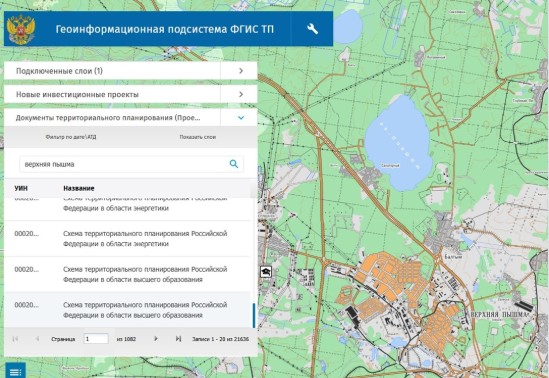Click the magnifier search icon
This screenshot has height=378, width=549.
point(234,164)
